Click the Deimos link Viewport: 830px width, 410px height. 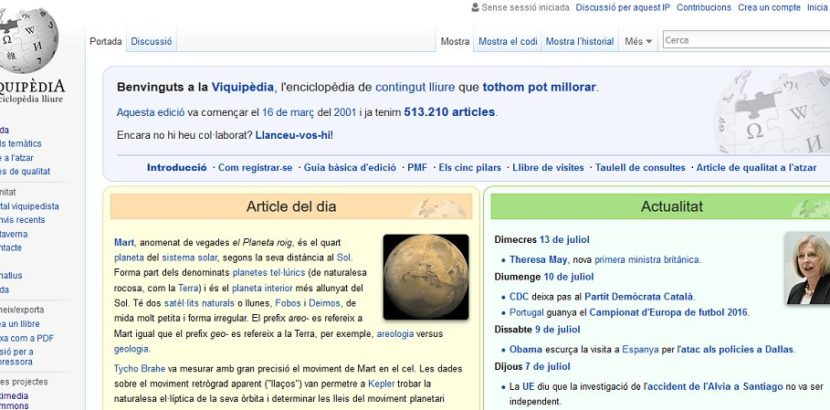pos(324,304)
